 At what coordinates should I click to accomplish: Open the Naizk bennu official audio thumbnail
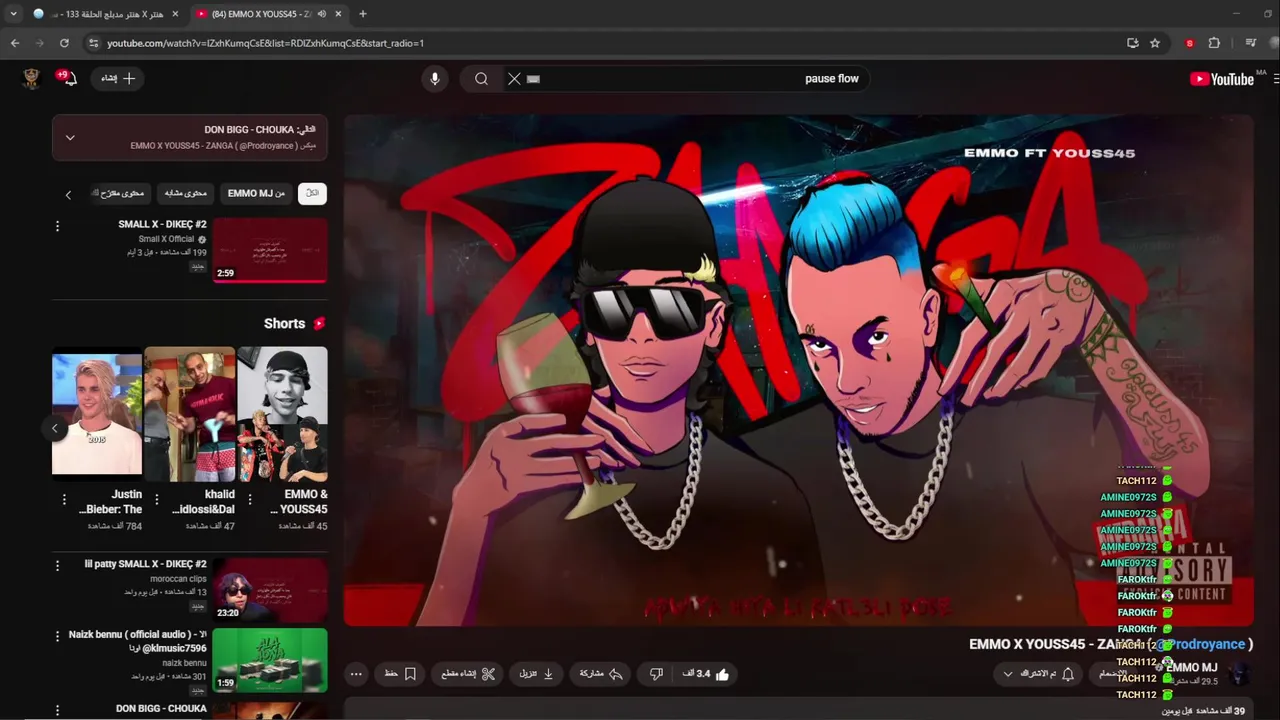[x=270, y=660]
